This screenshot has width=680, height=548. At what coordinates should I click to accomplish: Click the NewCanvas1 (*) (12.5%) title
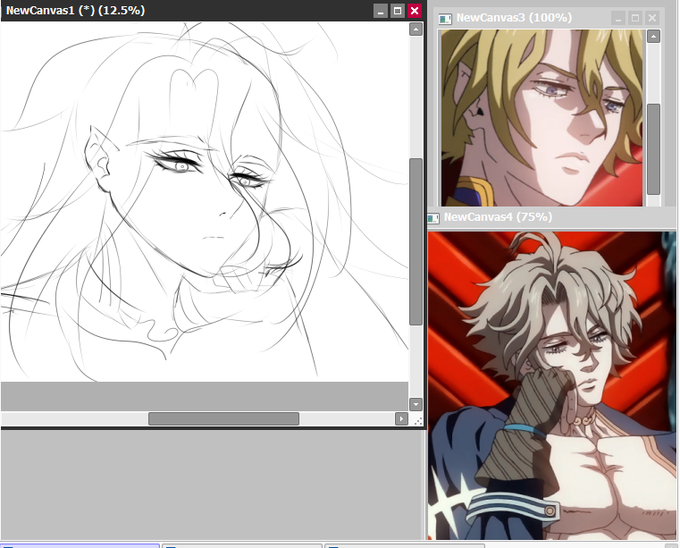point(75,10)
